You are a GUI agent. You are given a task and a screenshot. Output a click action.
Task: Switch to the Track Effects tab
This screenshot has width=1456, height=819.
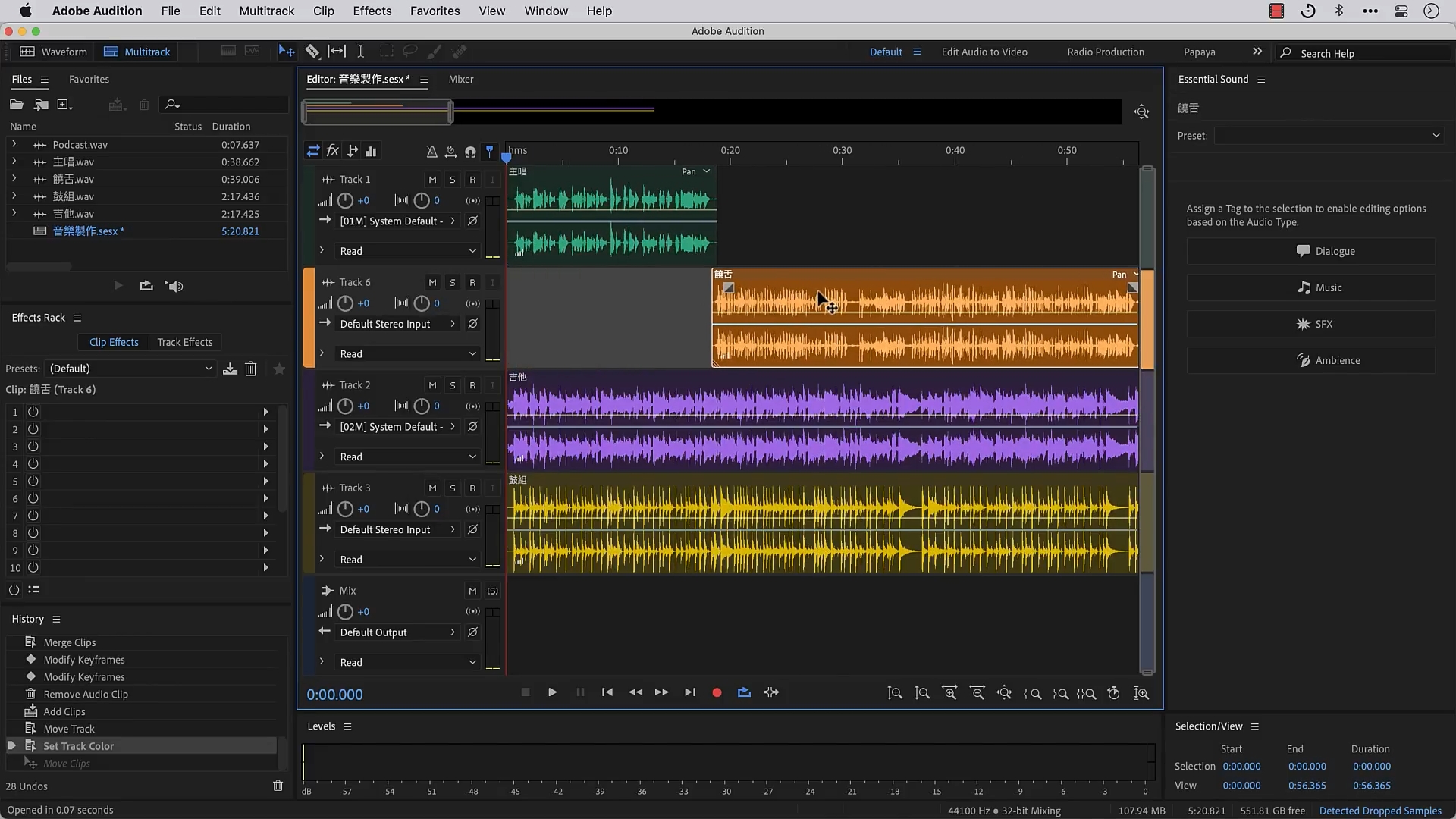click(x=184, y=342)
